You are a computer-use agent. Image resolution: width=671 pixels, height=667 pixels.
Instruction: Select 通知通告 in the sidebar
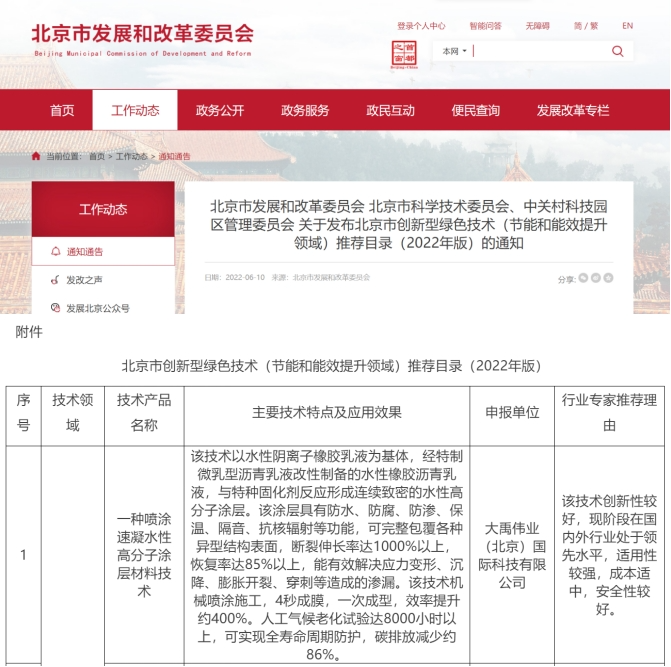103,251
